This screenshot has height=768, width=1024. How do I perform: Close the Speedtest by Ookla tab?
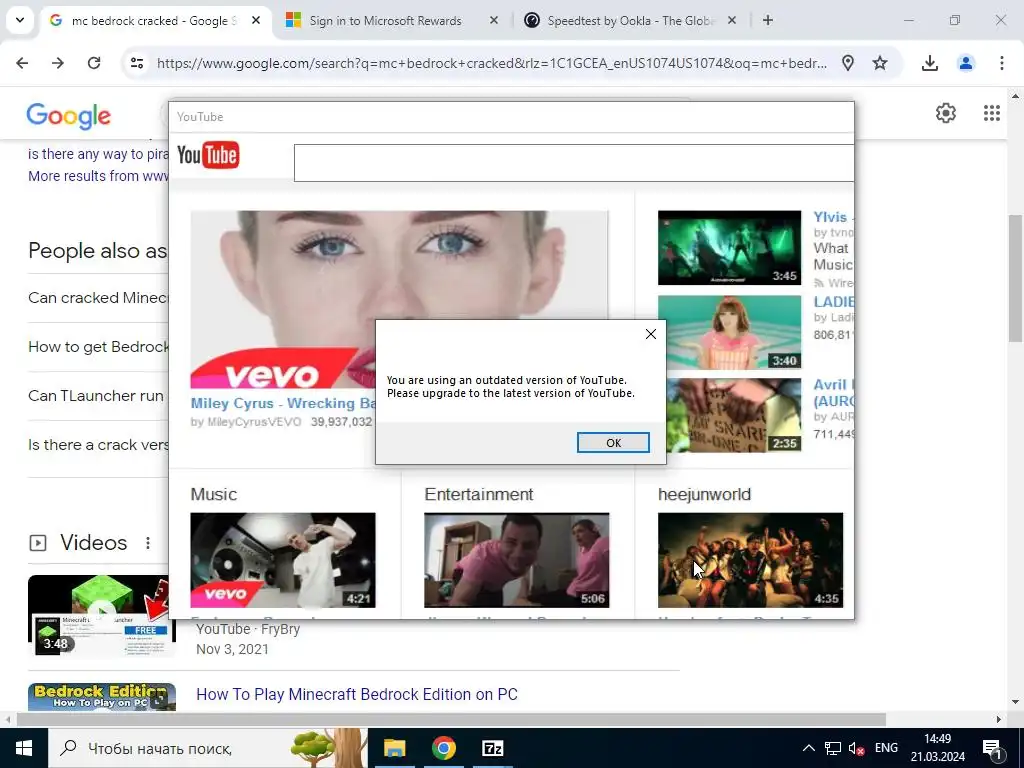732,21
